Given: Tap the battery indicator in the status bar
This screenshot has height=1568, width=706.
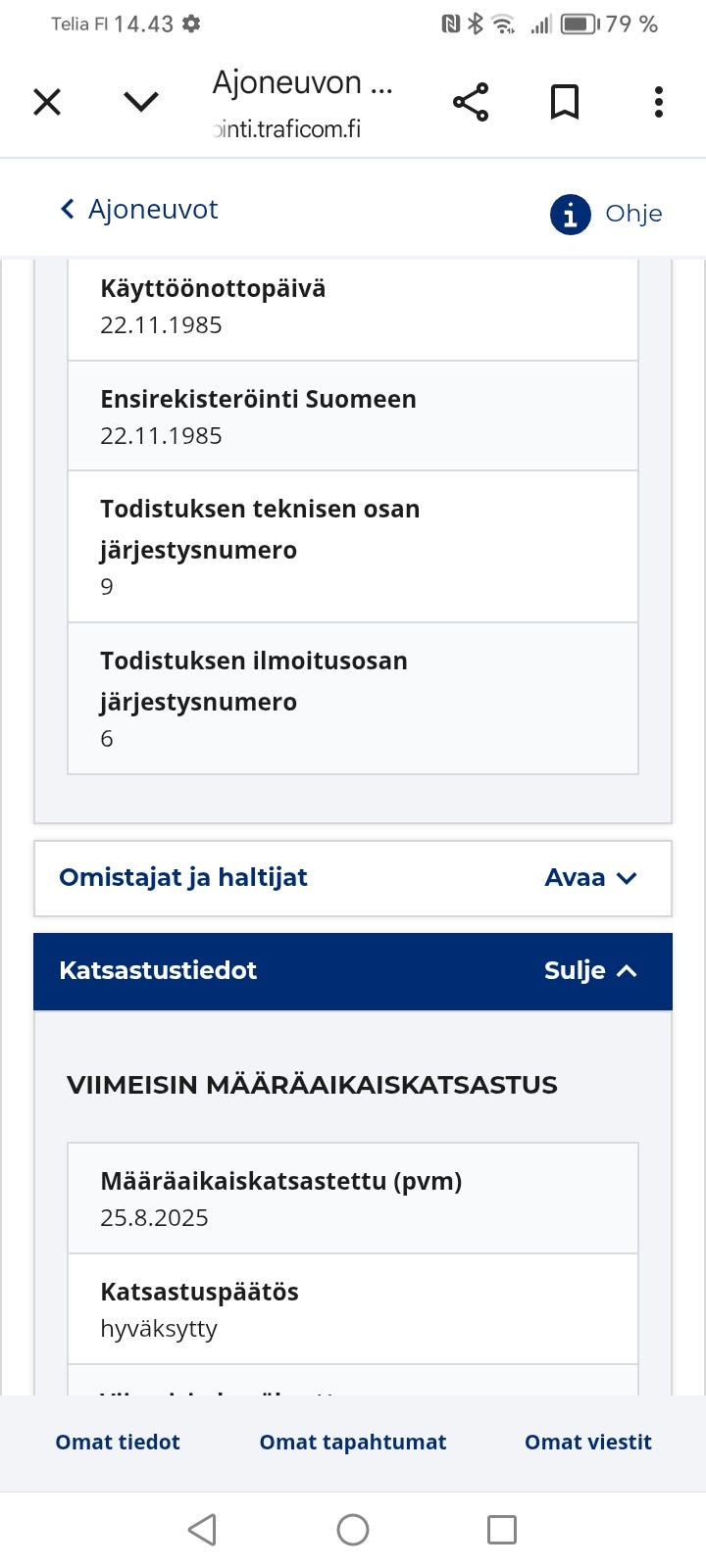Looking at the screenshot, I should pyautogui.click(x=579, y=24).
